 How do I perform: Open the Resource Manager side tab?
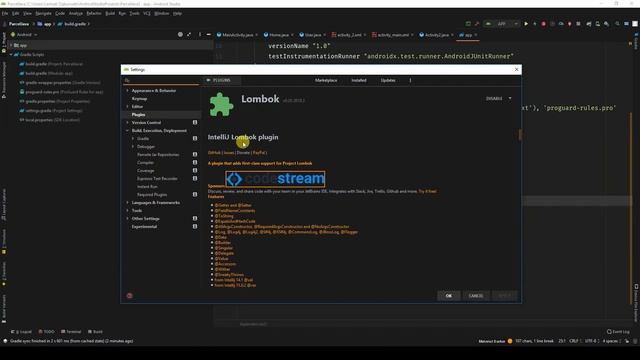4,80
